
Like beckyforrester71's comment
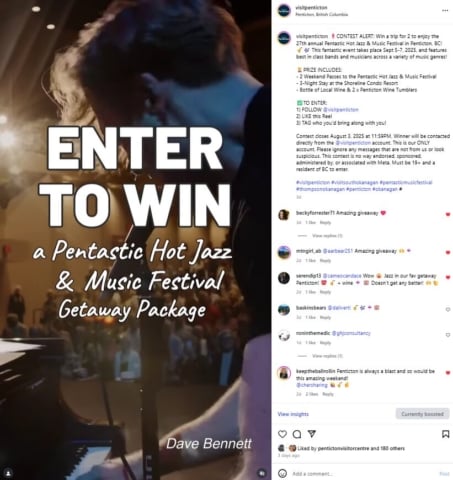tap(448, 214)
